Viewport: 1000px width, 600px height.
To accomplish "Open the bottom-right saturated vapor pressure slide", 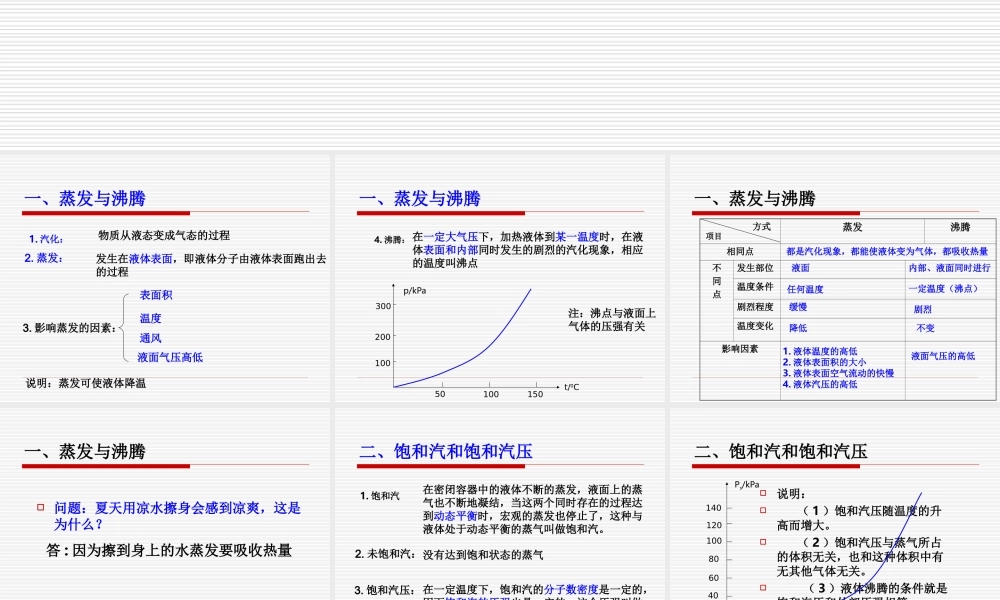I will point(840,520).
